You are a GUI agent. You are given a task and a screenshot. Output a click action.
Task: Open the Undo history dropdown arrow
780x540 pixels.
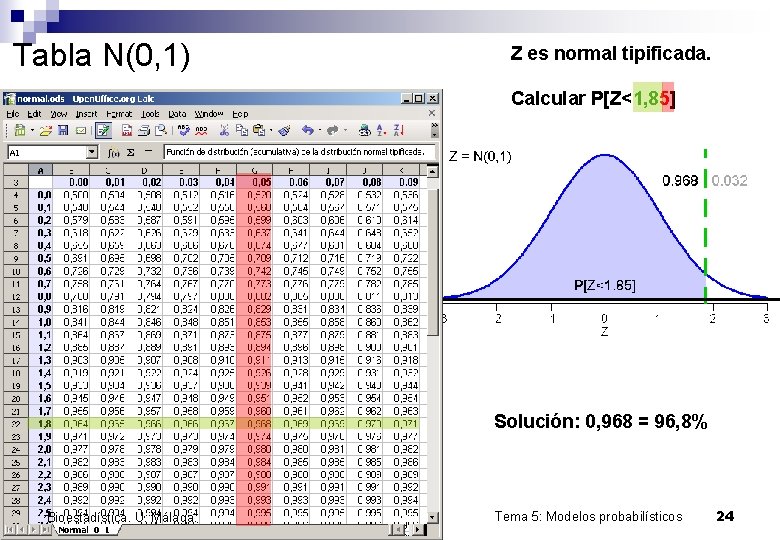point(319,131)
